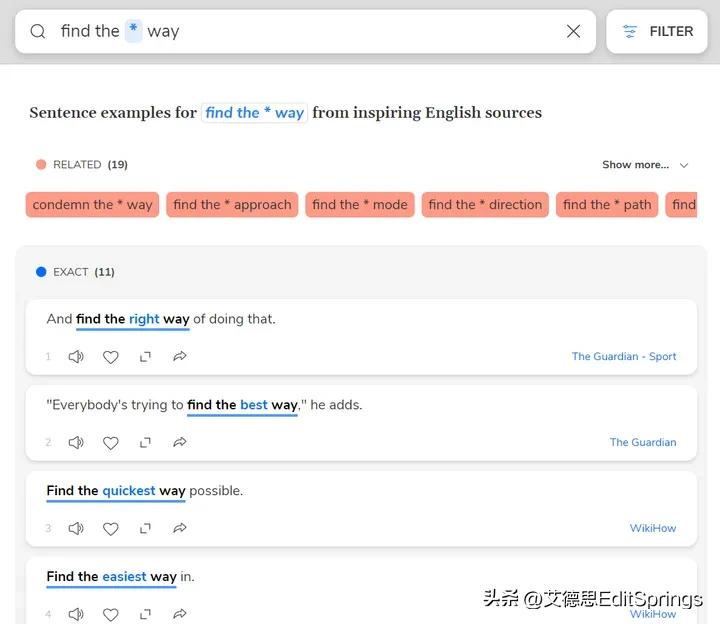
Task: Clear the search query with the X
Action: (x=573, y=31)
